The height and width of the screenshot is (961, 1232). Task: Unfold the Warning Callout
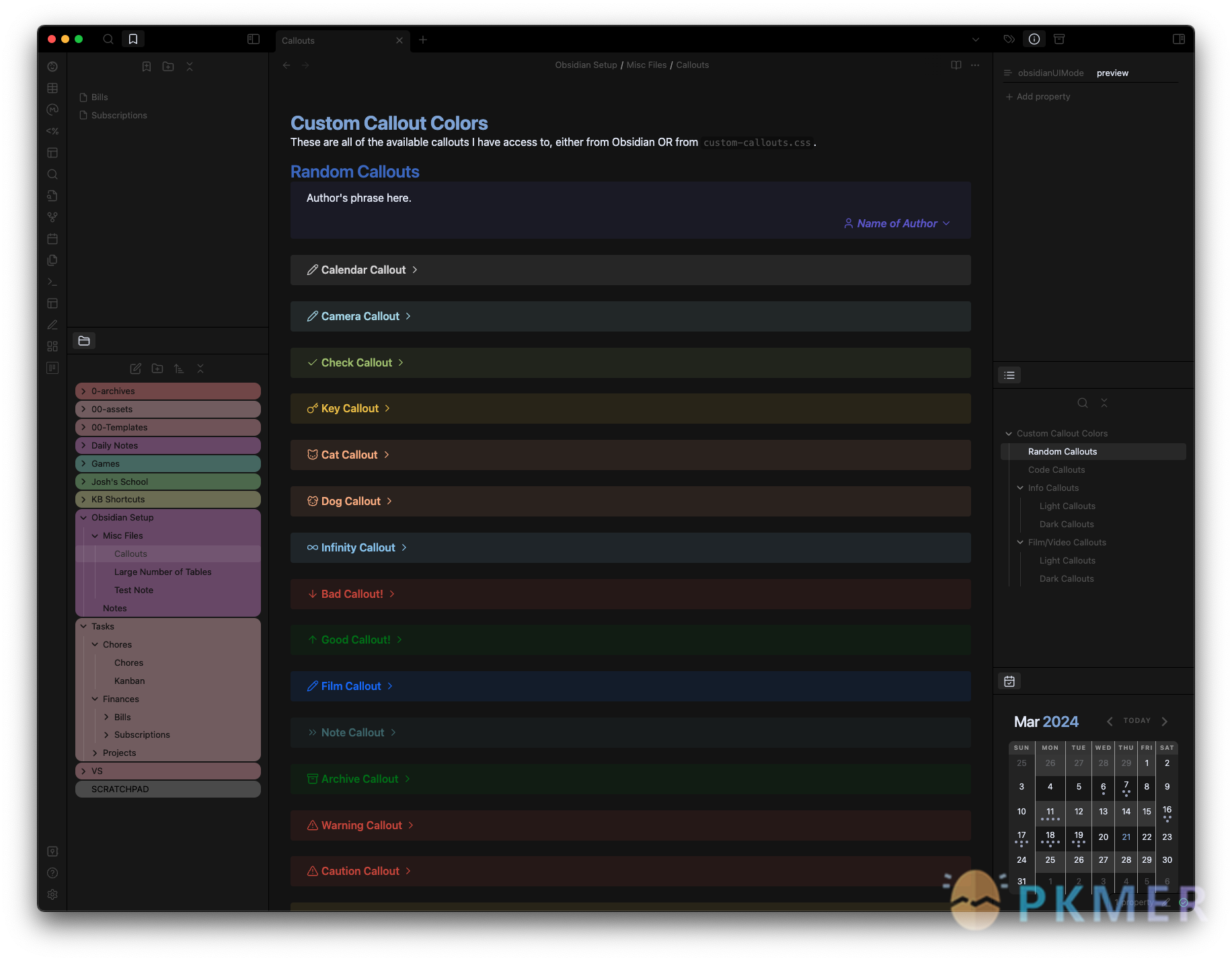(x=631, y=825)
